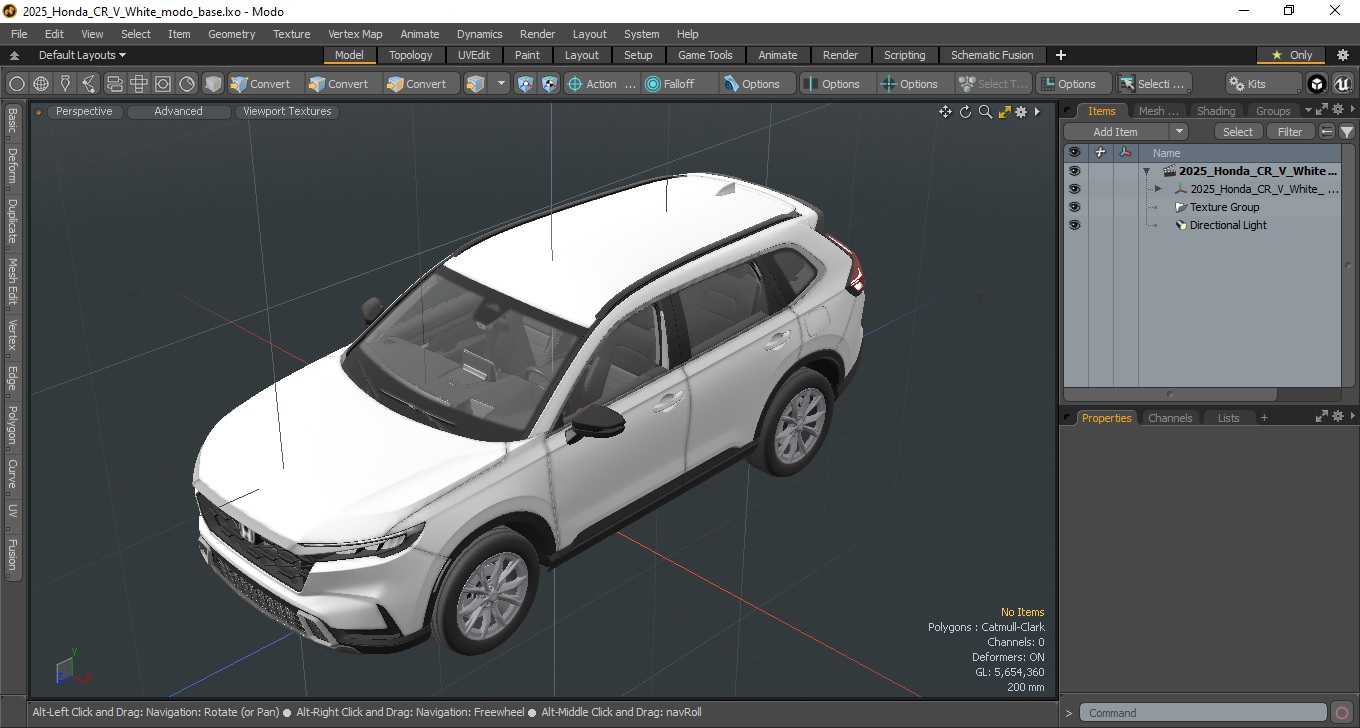The image size is (1360, 728).
Task: Click the first blue shield-shaped toolbar icon
Action: tap(525, 84)
